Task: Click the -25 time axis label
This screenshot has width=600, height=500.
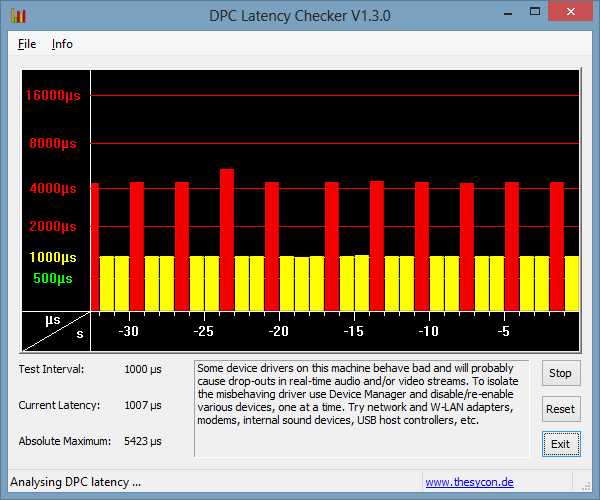Action: click(204, 331)
